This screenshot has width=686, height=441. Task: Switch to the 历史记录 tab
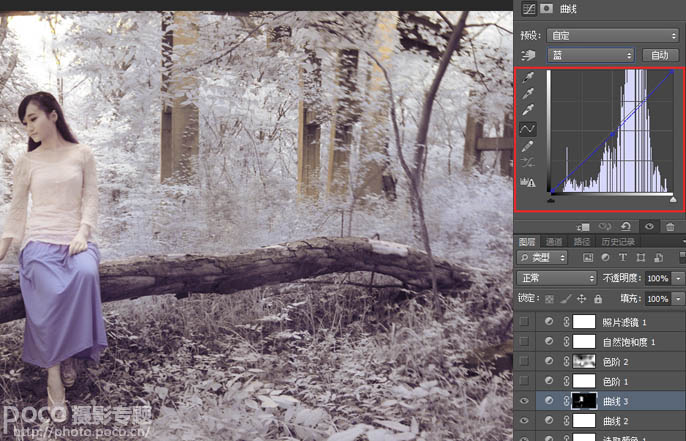(618, 242)
